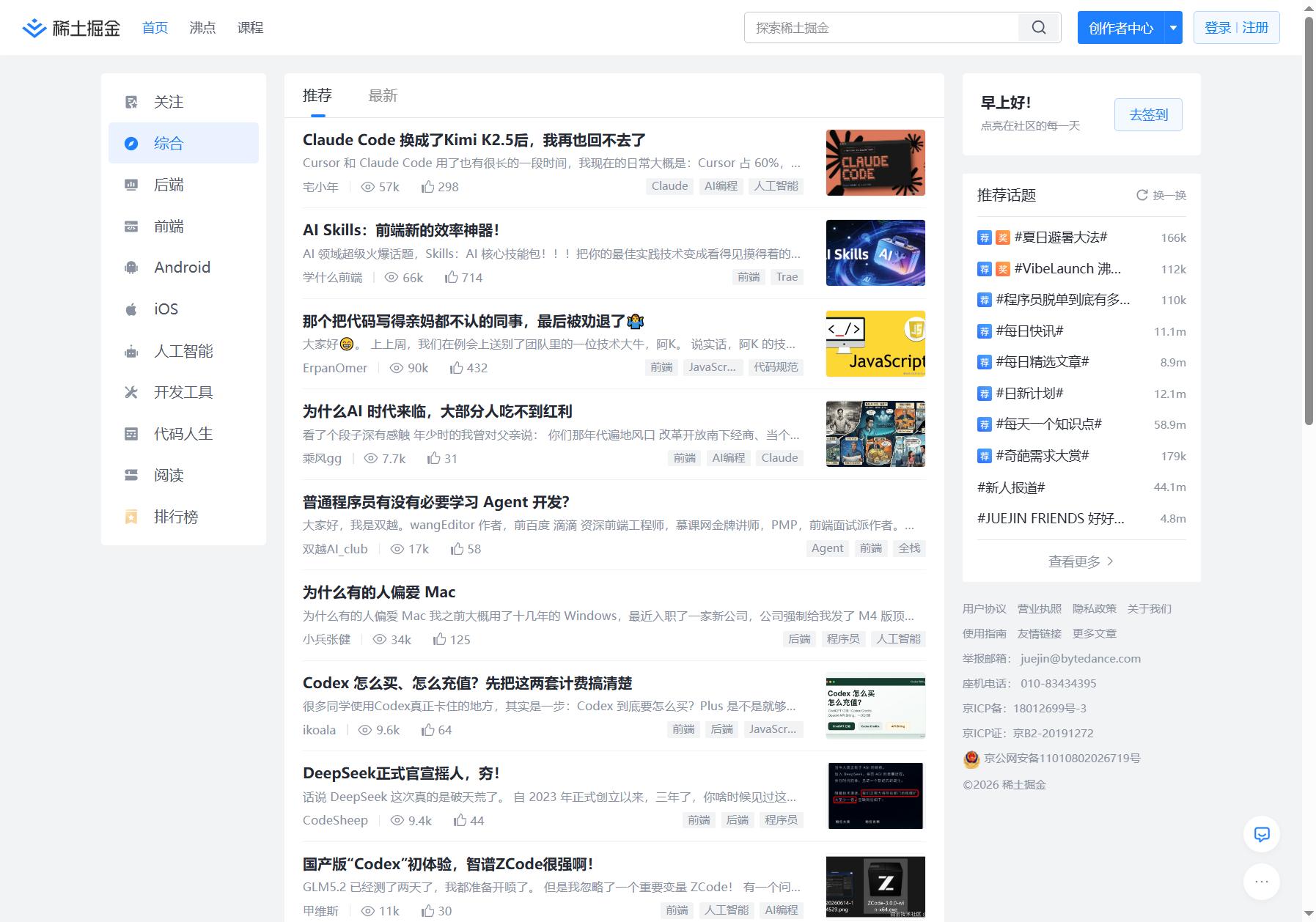This screenshot has width=1316, height=922.
Task: Expand the 创作者中心 dropdown arrow
Action: (1173, 28)
